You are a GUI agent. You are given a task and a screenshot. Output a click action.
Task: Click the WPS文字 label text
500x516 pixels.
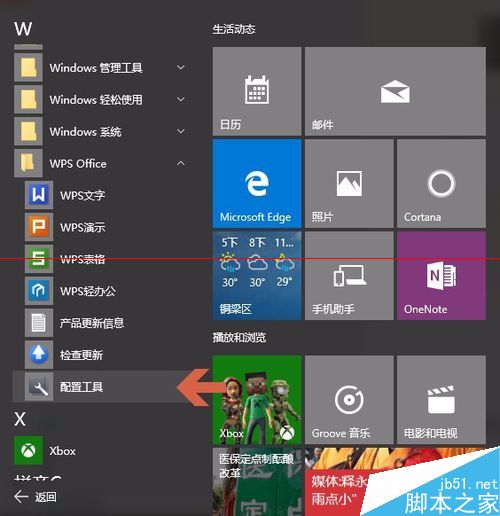(x=83, y=195)
